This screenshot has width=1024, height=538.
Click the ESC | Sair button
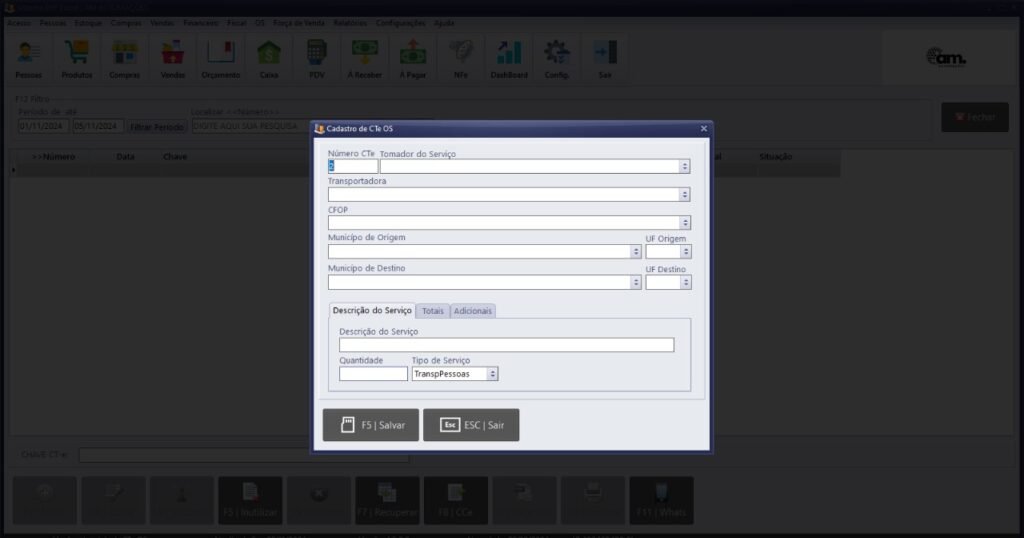coord(471,425)
